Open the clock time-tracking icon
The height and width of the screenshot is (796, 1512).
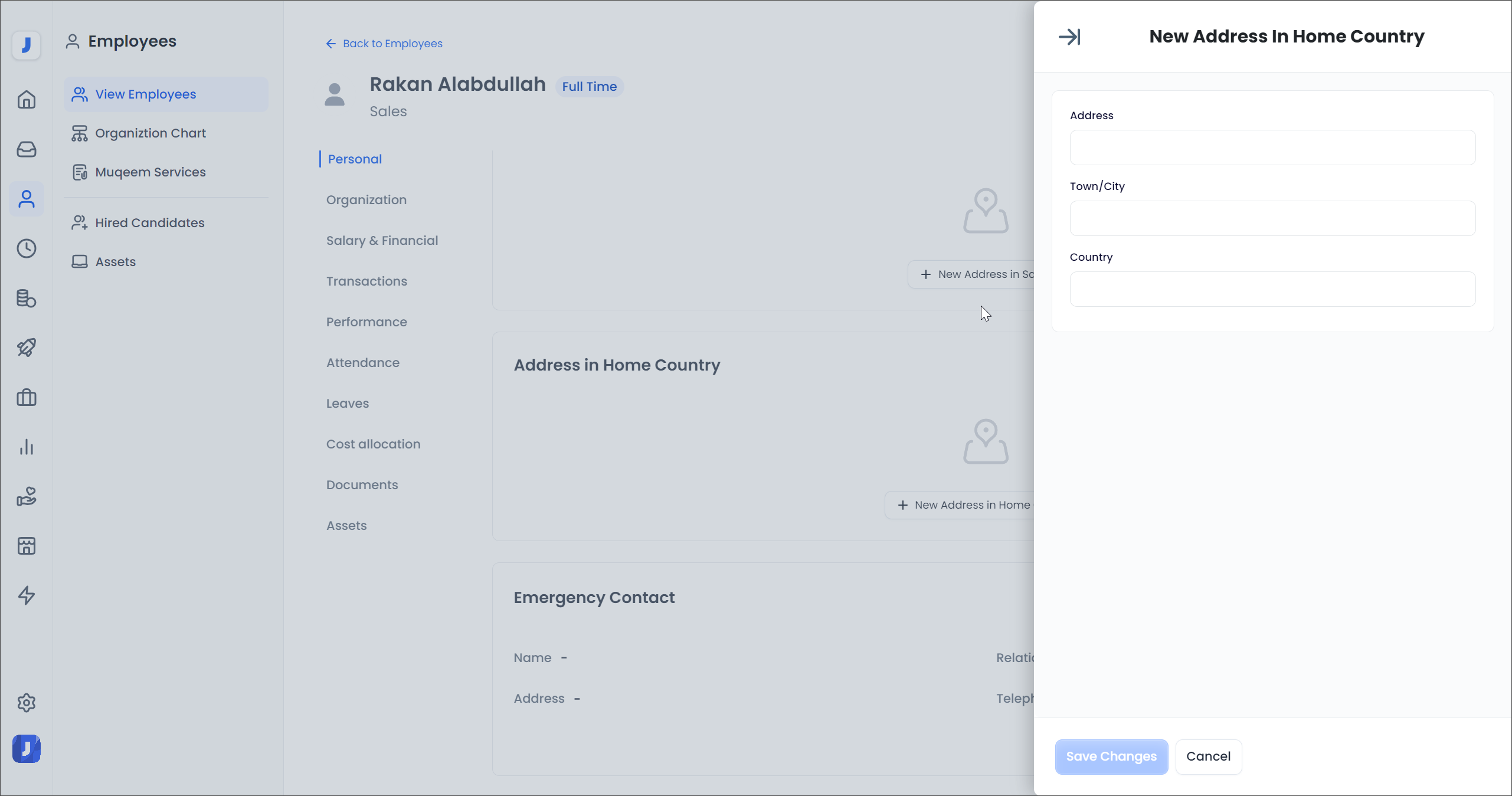point(27,248)
